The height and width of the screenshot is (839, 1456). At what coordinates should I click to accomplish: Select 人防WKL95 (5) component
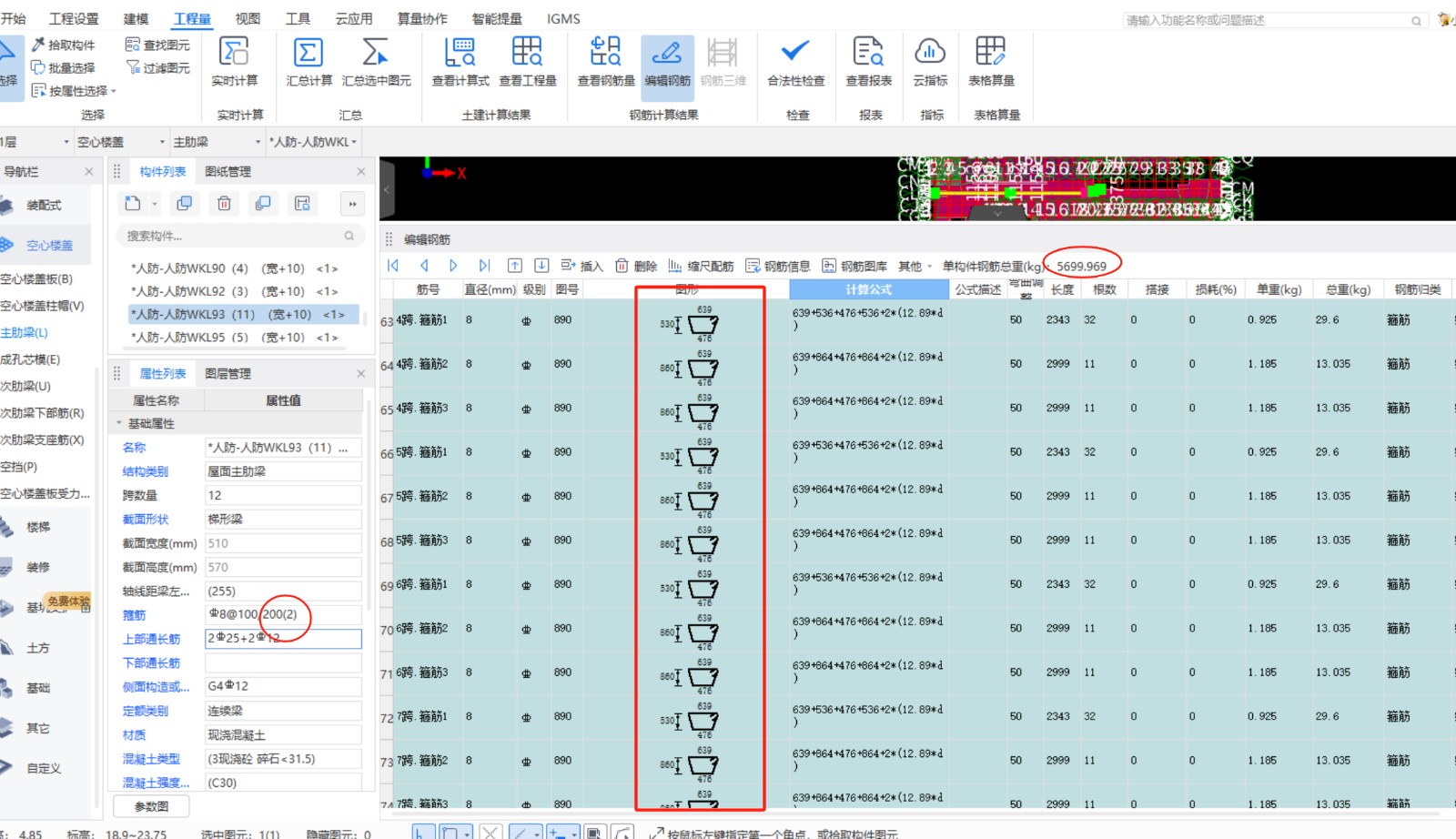(x=235, y=337)
